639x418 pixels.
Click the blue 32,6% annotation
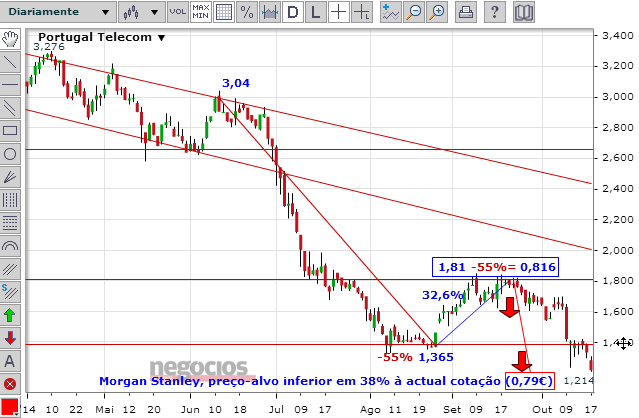443,295
